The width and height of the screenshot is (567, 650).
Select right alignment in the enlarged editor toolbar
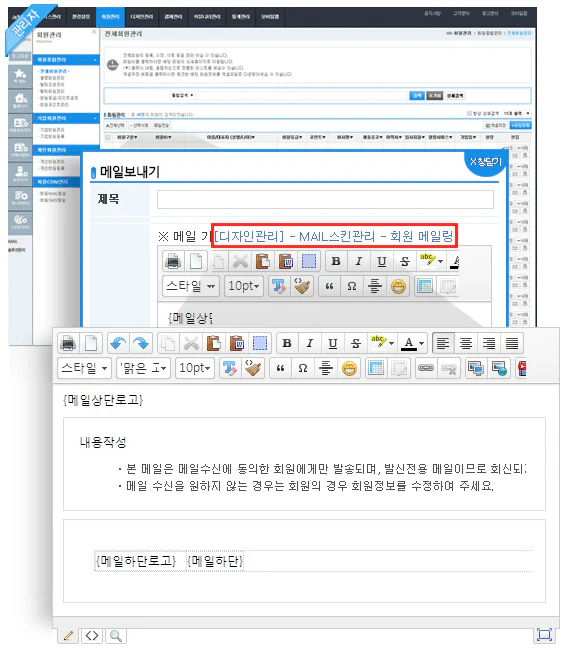point(489,343)
